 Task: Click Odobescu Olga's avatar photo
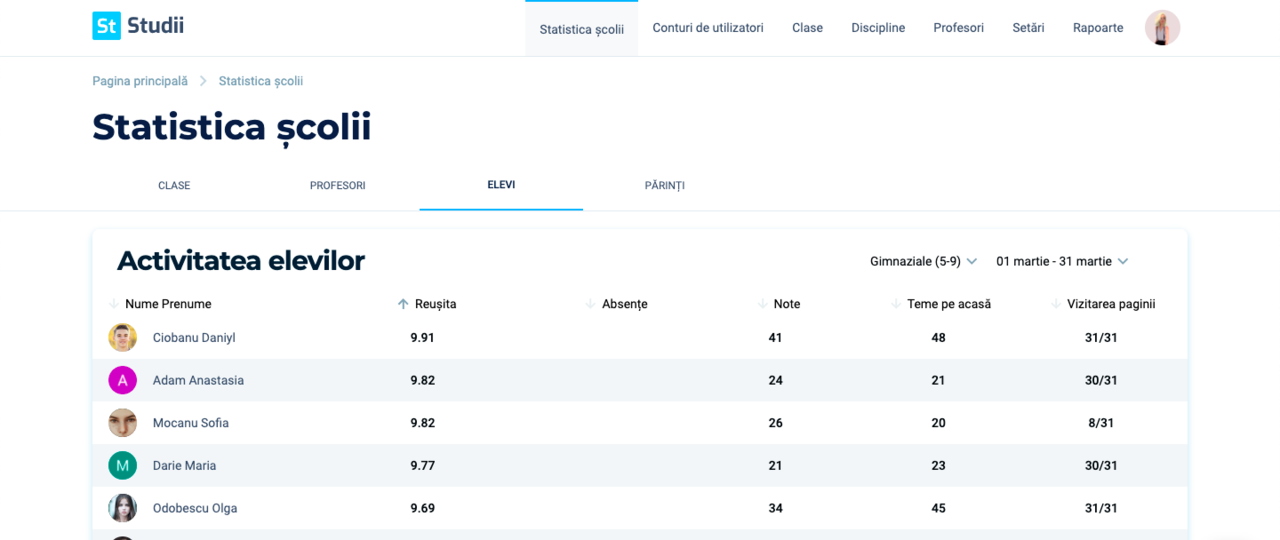[122, 508]
